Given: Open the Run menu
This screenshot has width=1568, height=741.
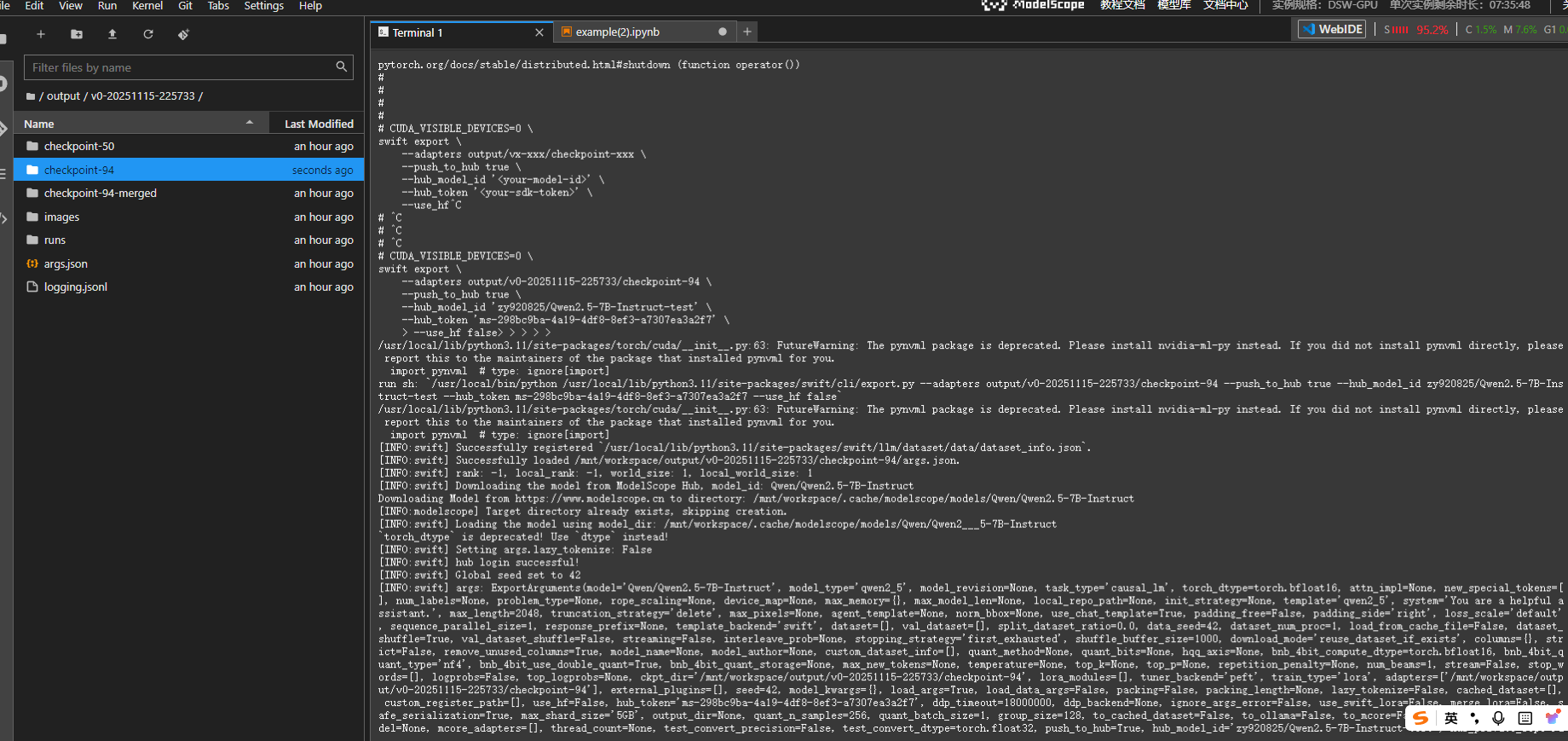Looking at the screenshot, I should pos(107,5).
